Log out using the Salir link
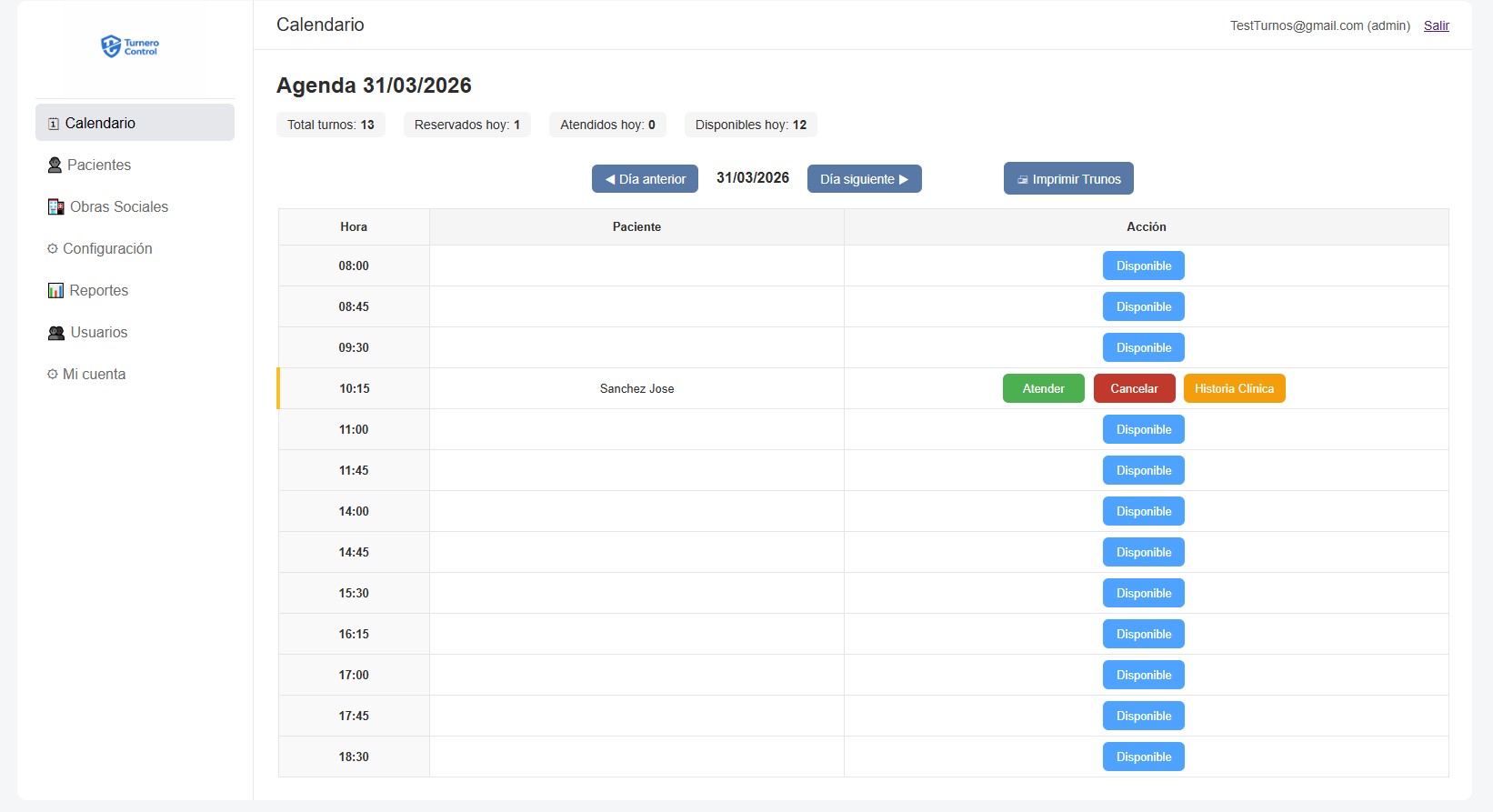The width and height of the screenshot is (1493, 812). click(x=1436, y=25)
